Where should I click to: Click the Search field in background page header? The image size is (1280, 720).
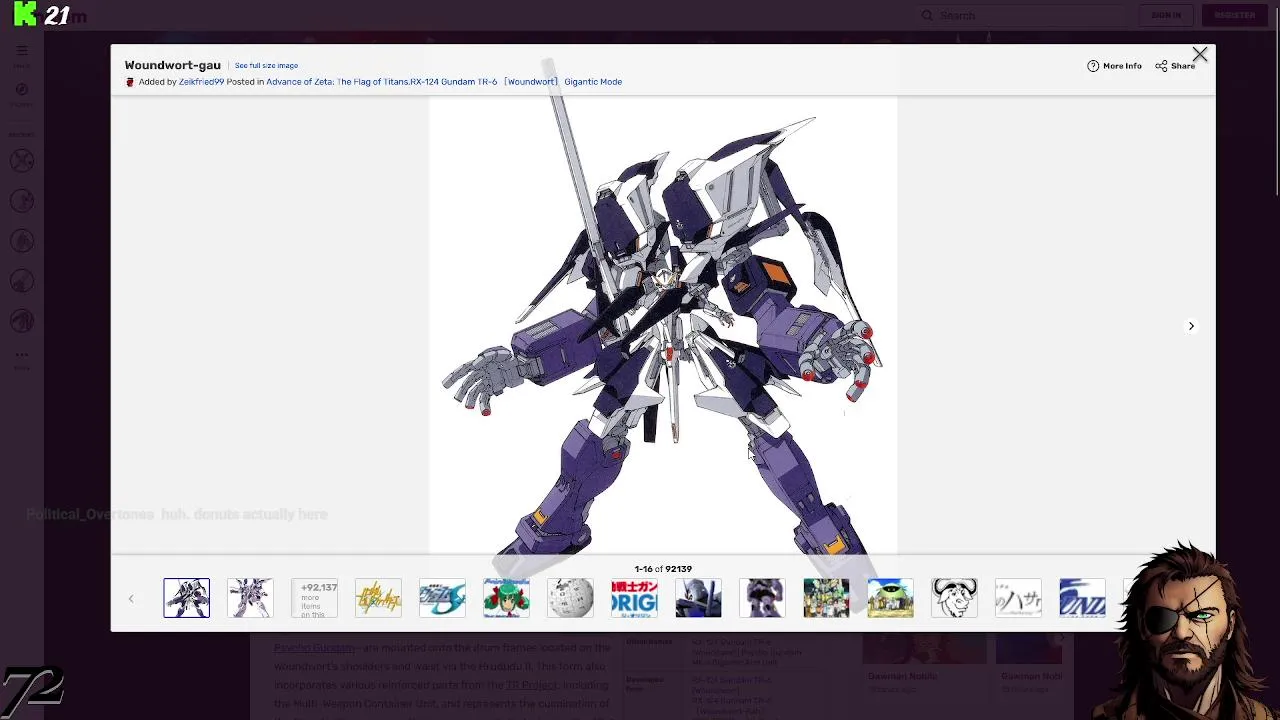pyautogui.click(x=1020, y=15)
